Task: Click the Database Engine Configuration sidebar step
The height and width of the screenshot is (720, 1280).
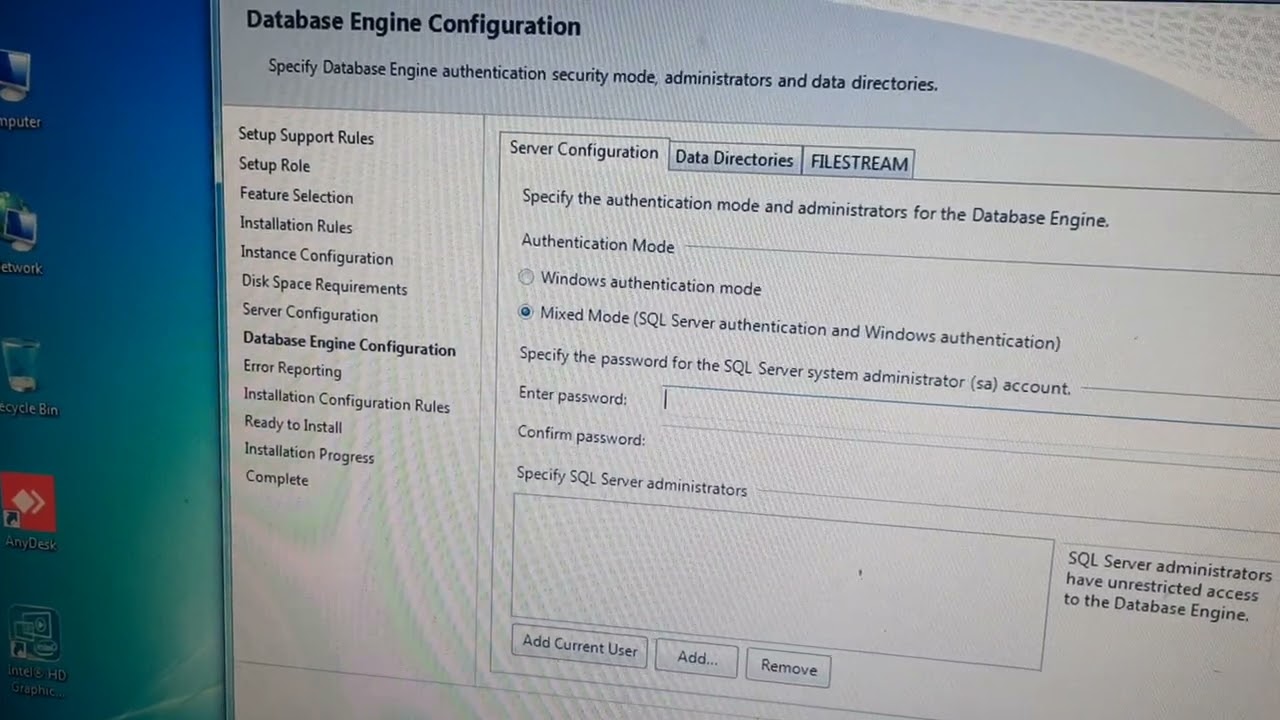Action: pos(349,345)
